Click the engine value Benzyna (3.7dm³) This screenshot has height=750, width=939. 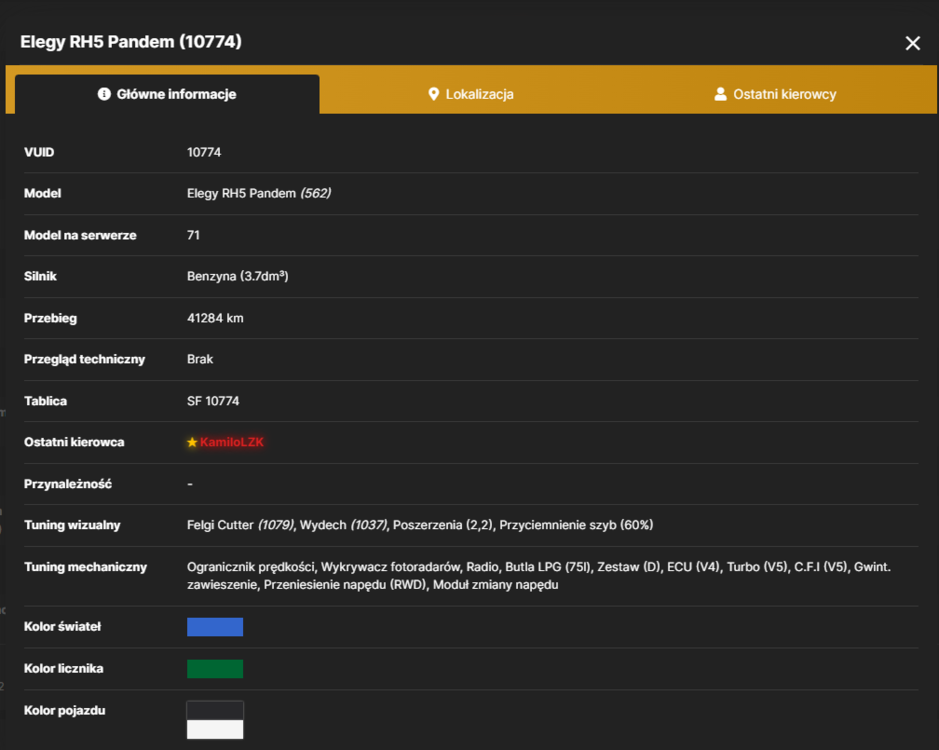pos(238,276)
